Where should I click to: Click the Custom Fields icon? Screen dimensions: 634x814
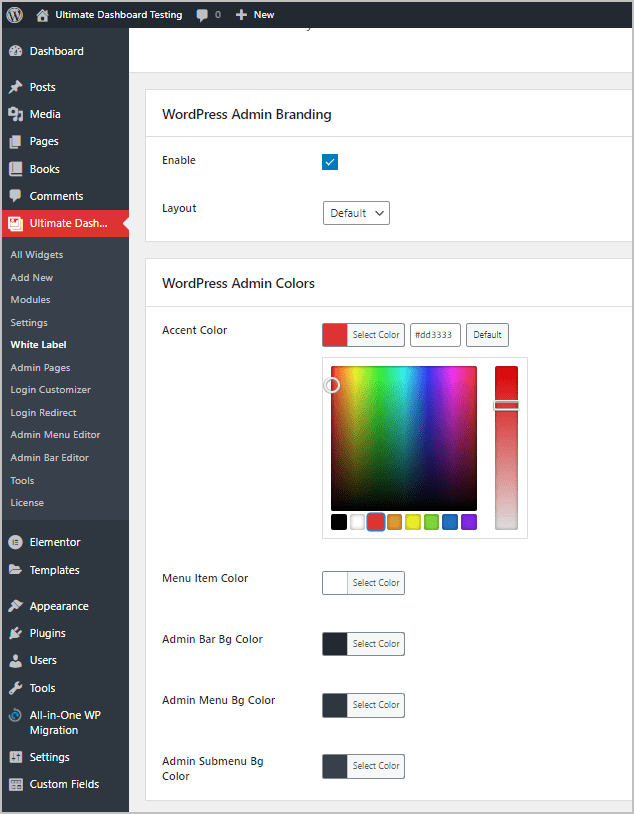pyautogui.click(x=16, y=784)
